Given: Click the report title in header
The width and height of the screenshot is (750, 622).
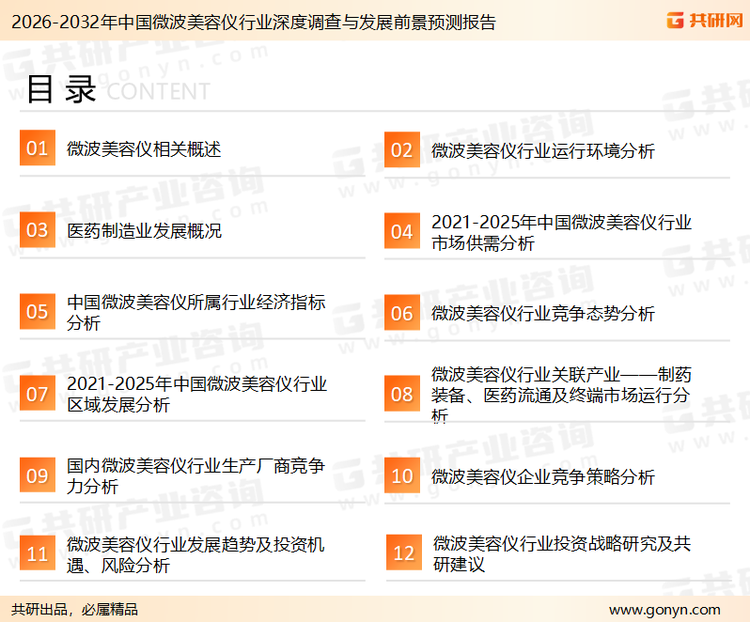Looking at the screenshot, I should coord(249,21).
